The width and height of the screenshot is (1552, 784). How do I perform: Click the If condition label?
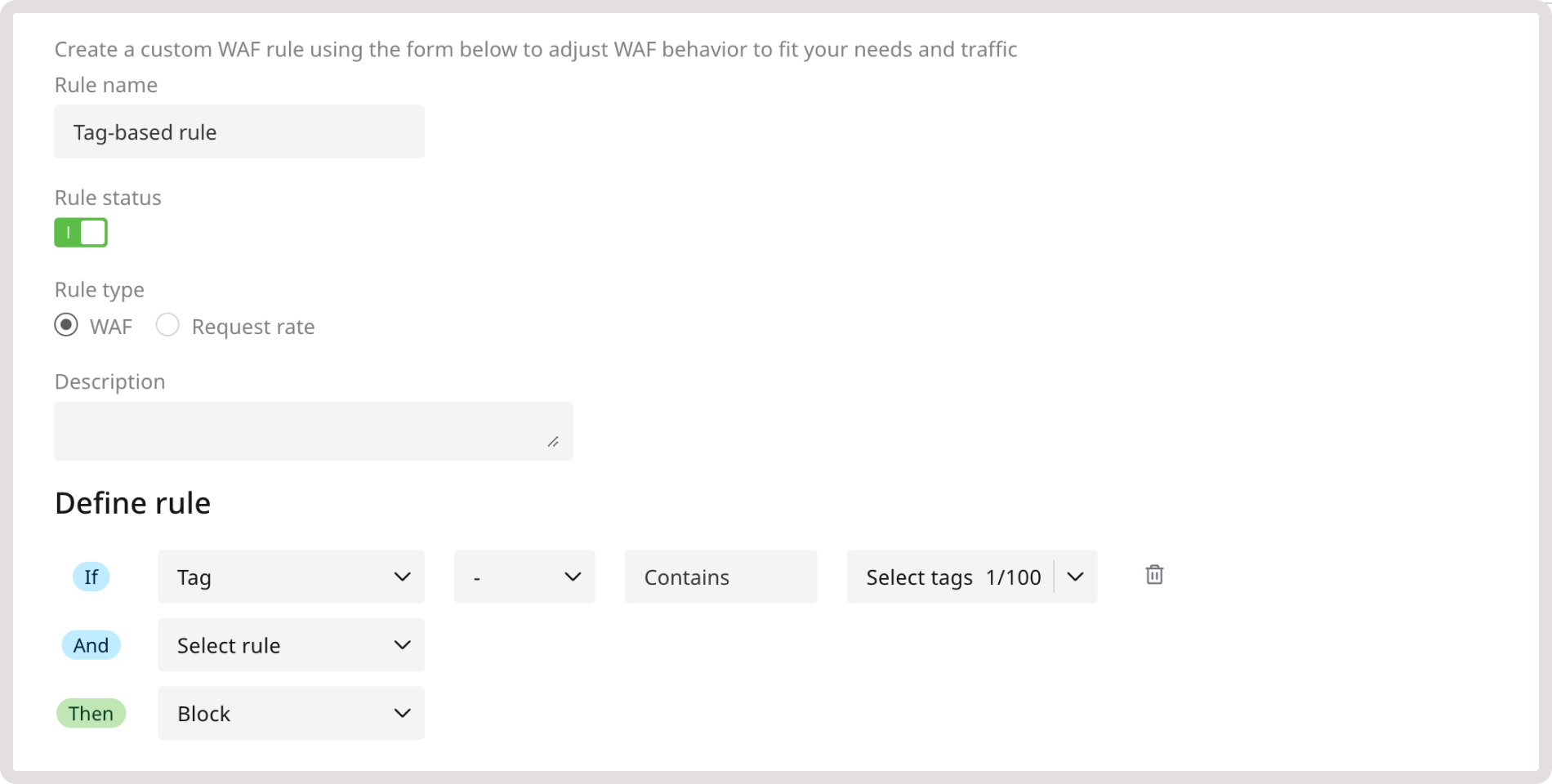[x=91, y=577]
